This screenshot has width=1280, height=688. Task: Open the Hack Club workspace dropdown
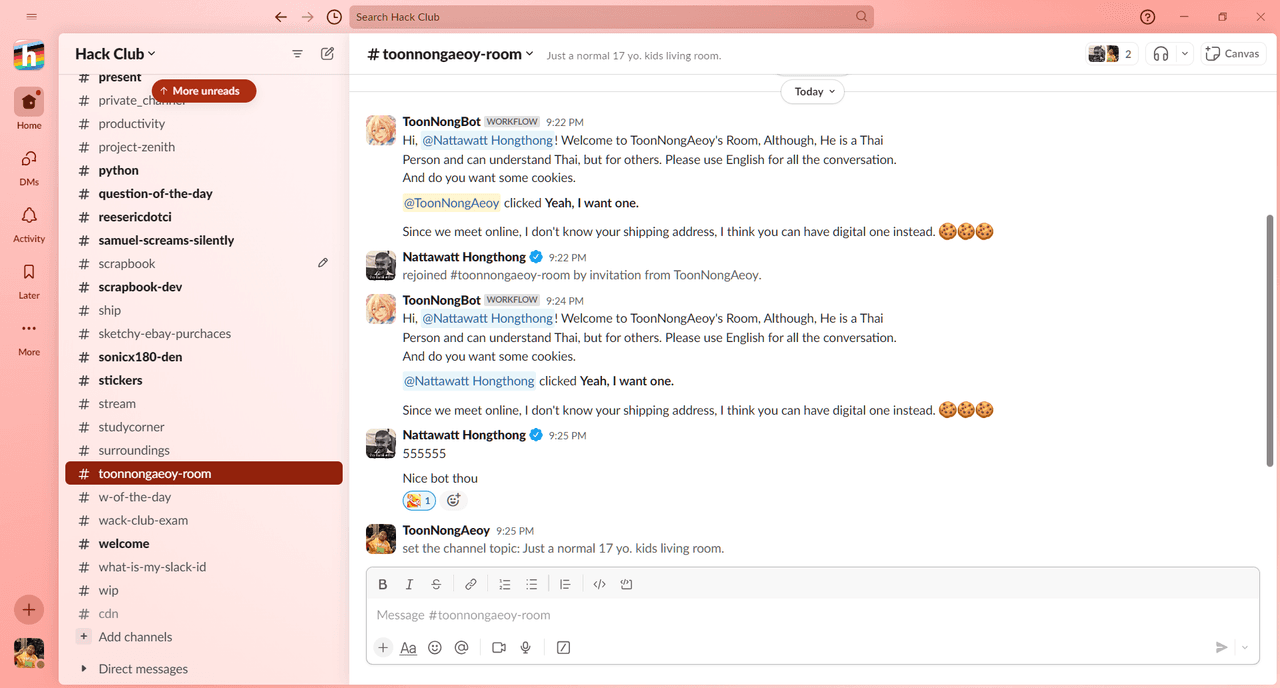tap(116, 54)
